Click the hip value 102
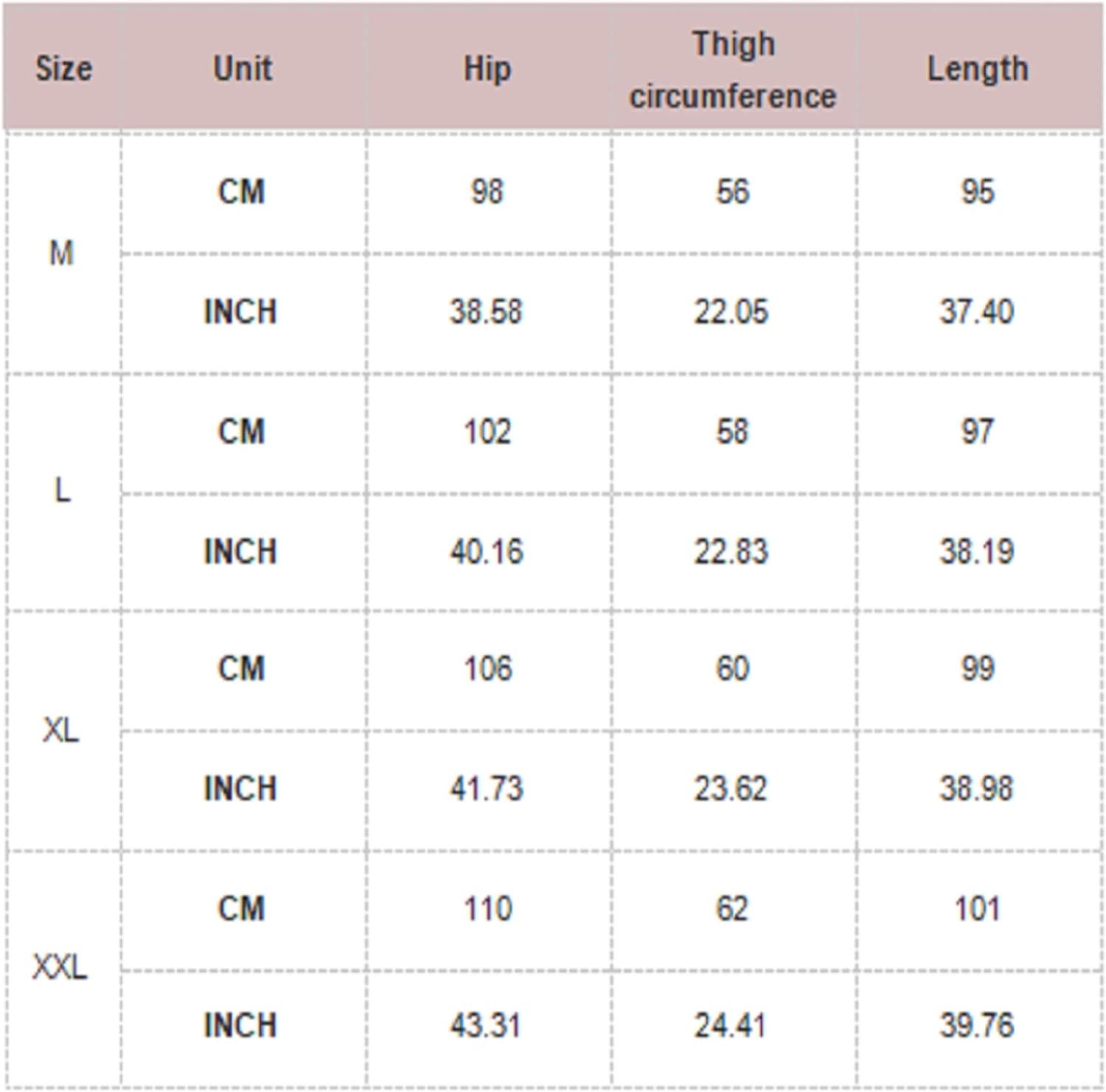1106x1092 pixels. [487, 431]
